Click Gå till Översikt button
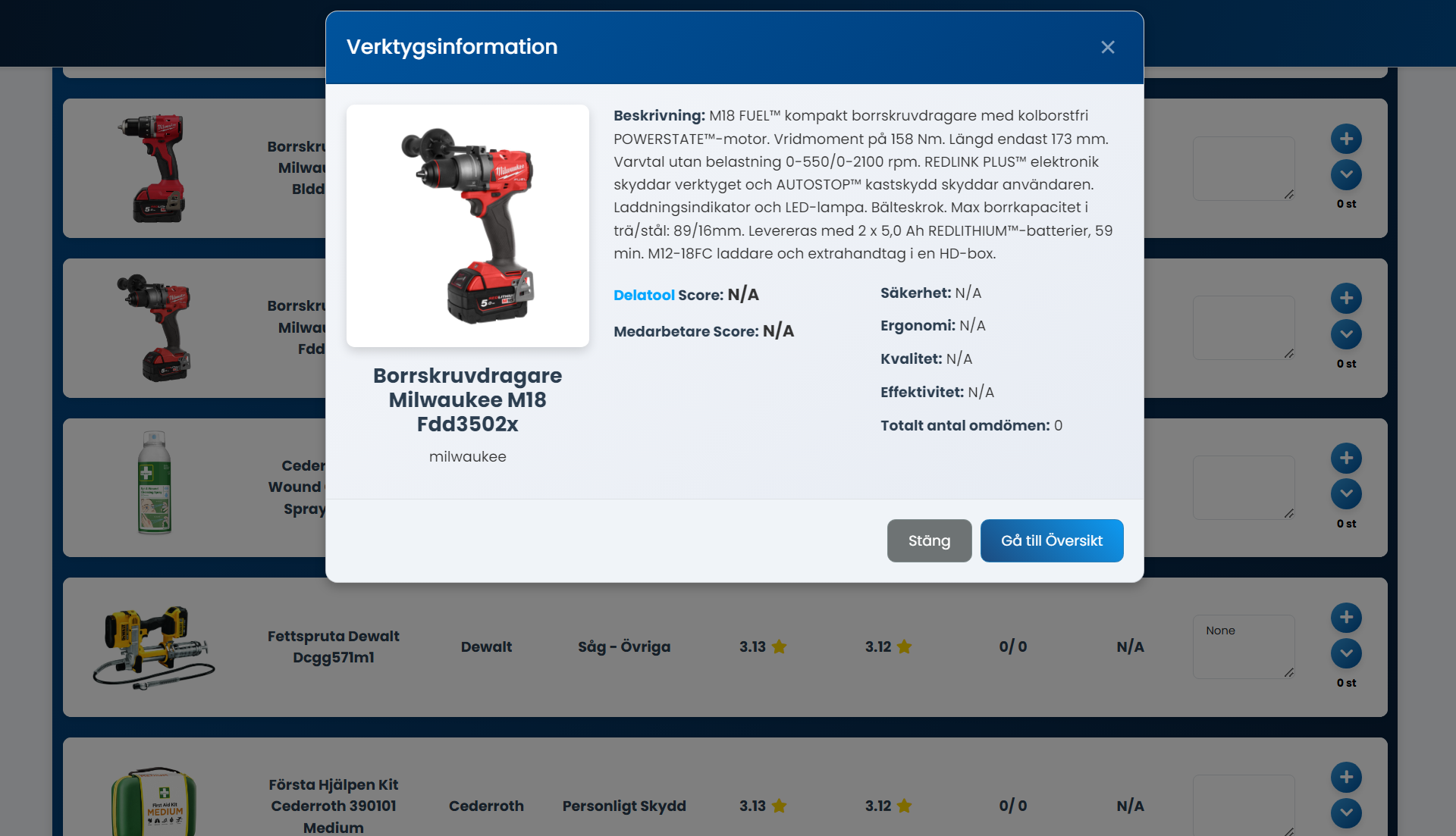1456x836 pixels. (1051, 540)
